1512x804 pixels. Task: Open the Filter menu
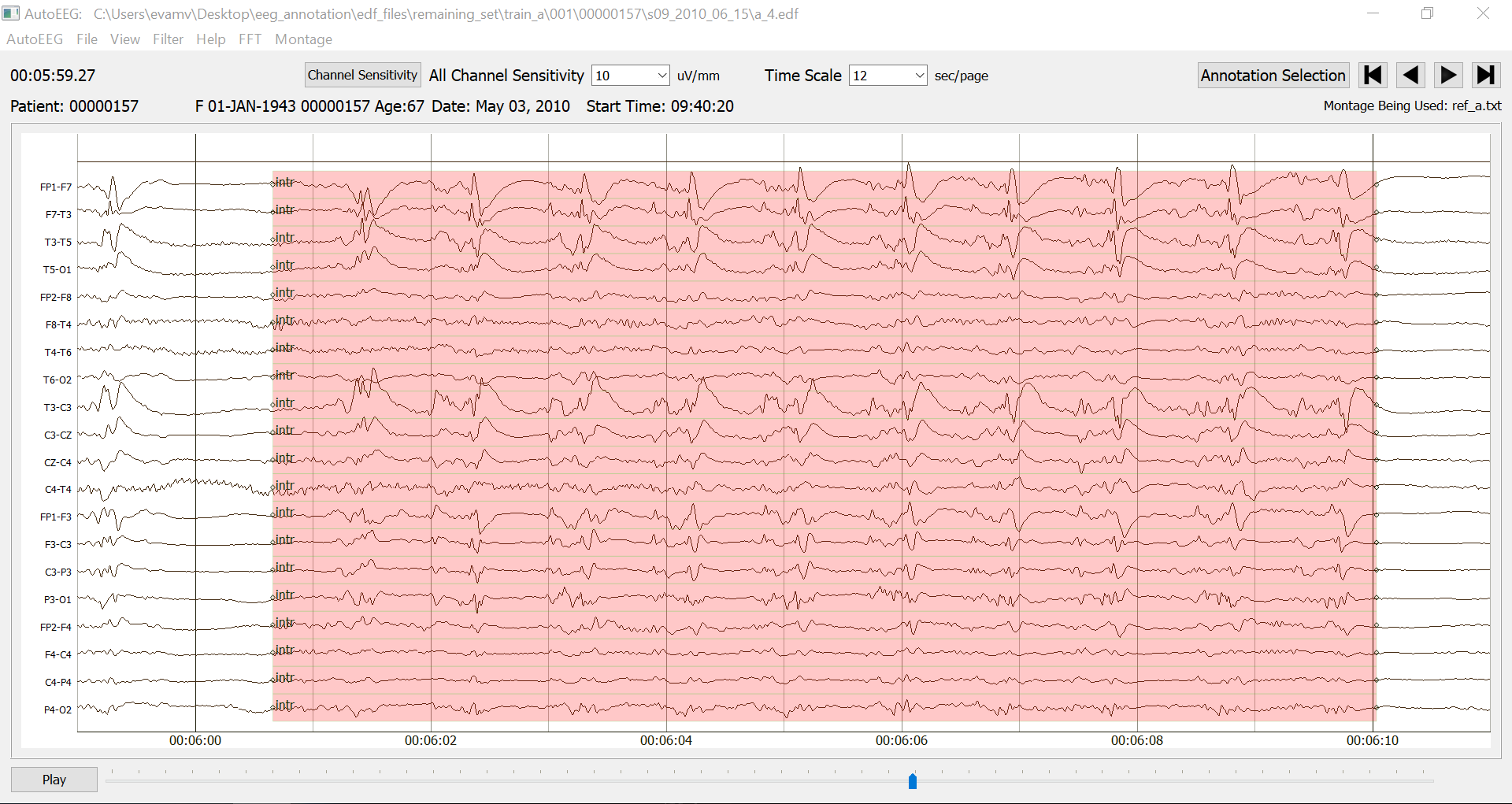(x=168, y=39)
